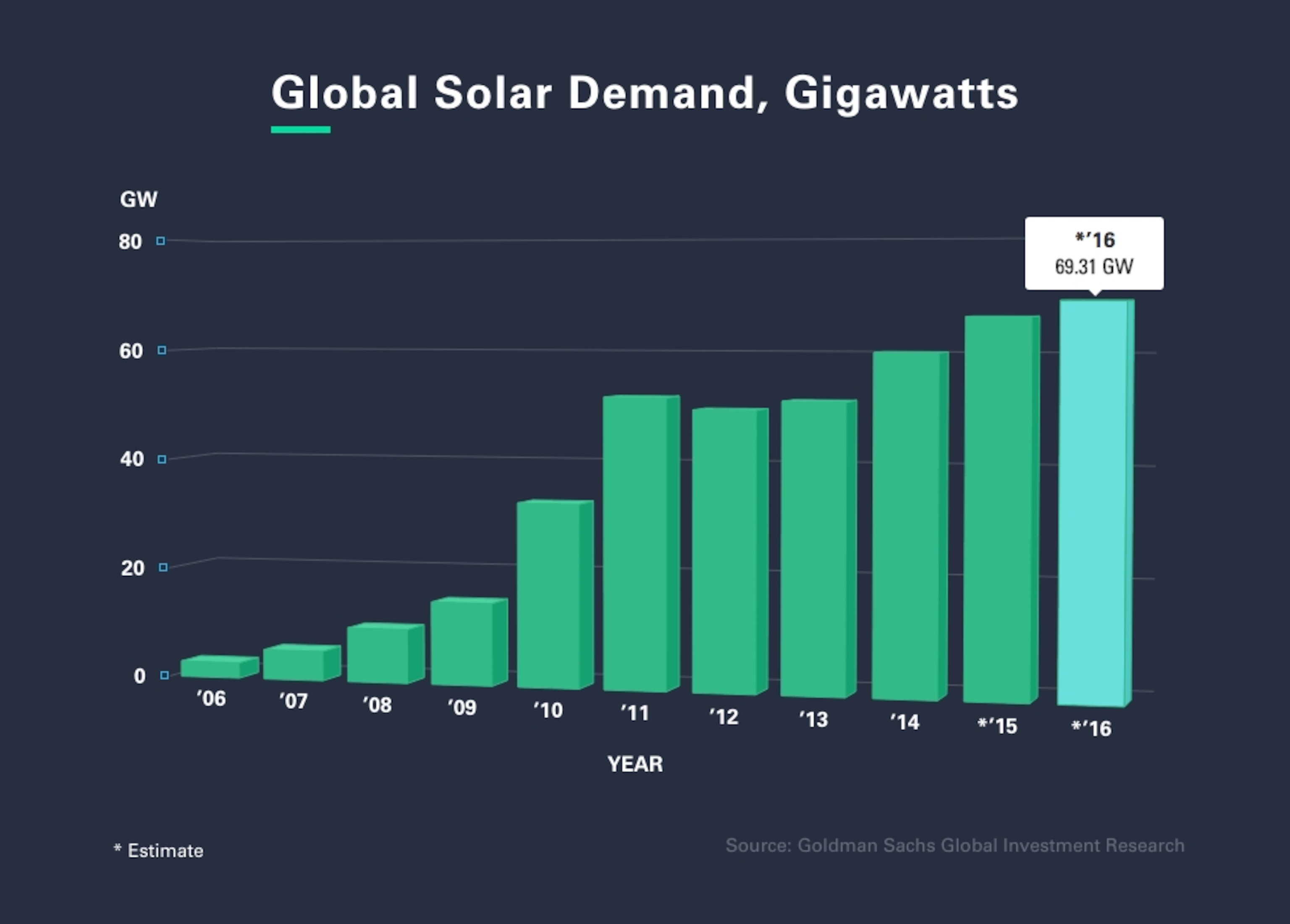Select the '09 green bar
This screenshot has width=1290, height=924.
[462, 643]
